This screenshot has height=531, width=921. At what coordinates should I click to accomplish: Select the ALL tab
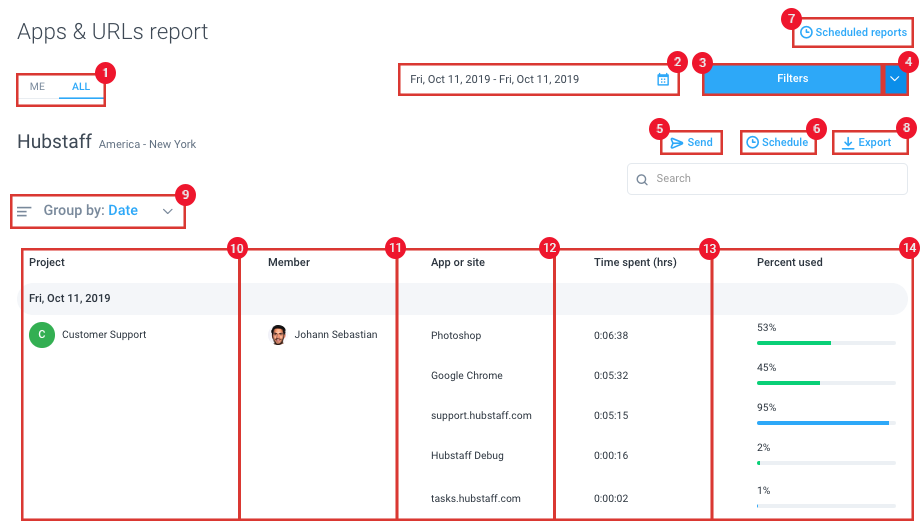coord(80,87)
